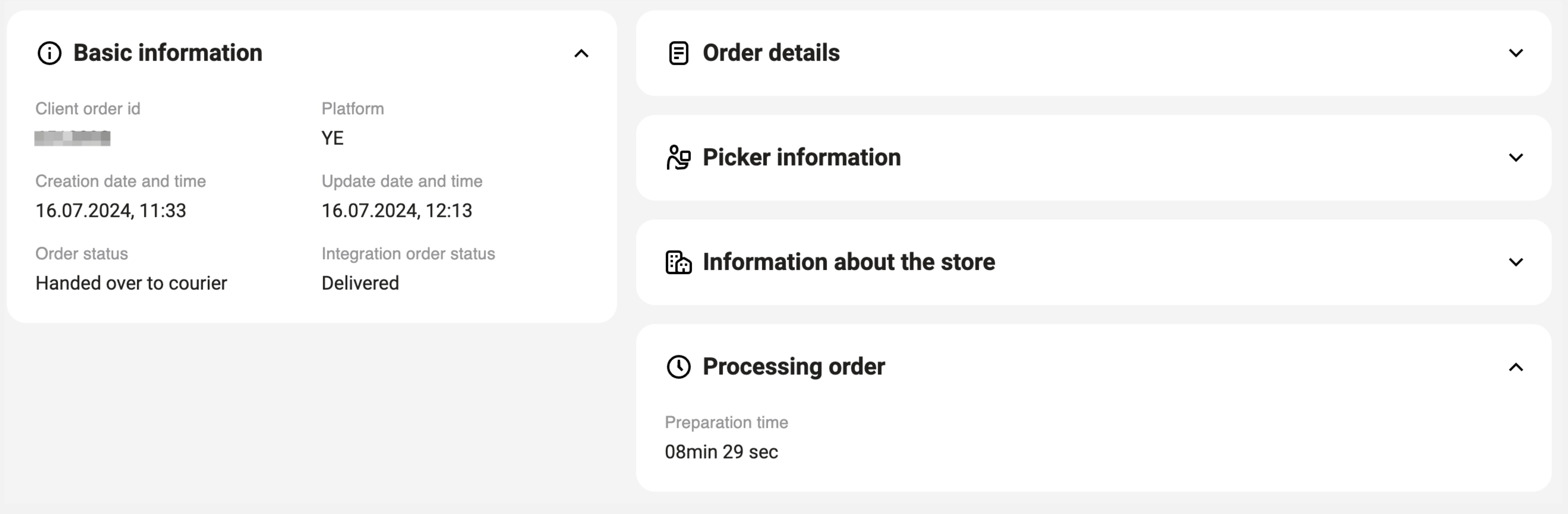The height and width of the screenshot is (514, 1568).
Task: Click the blurred client order id value
Action: point(72,138)
